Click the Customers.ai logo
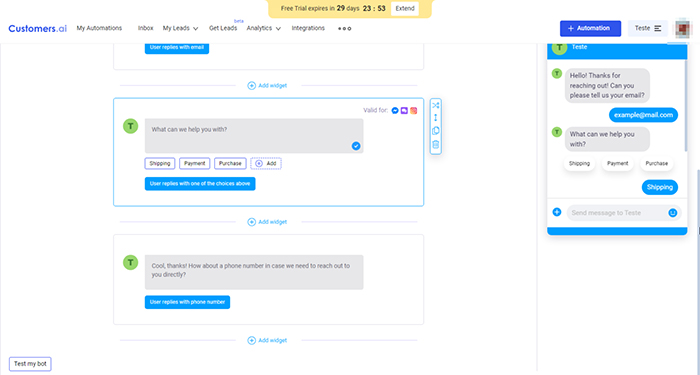700x375 pixels. pos(38,29)
